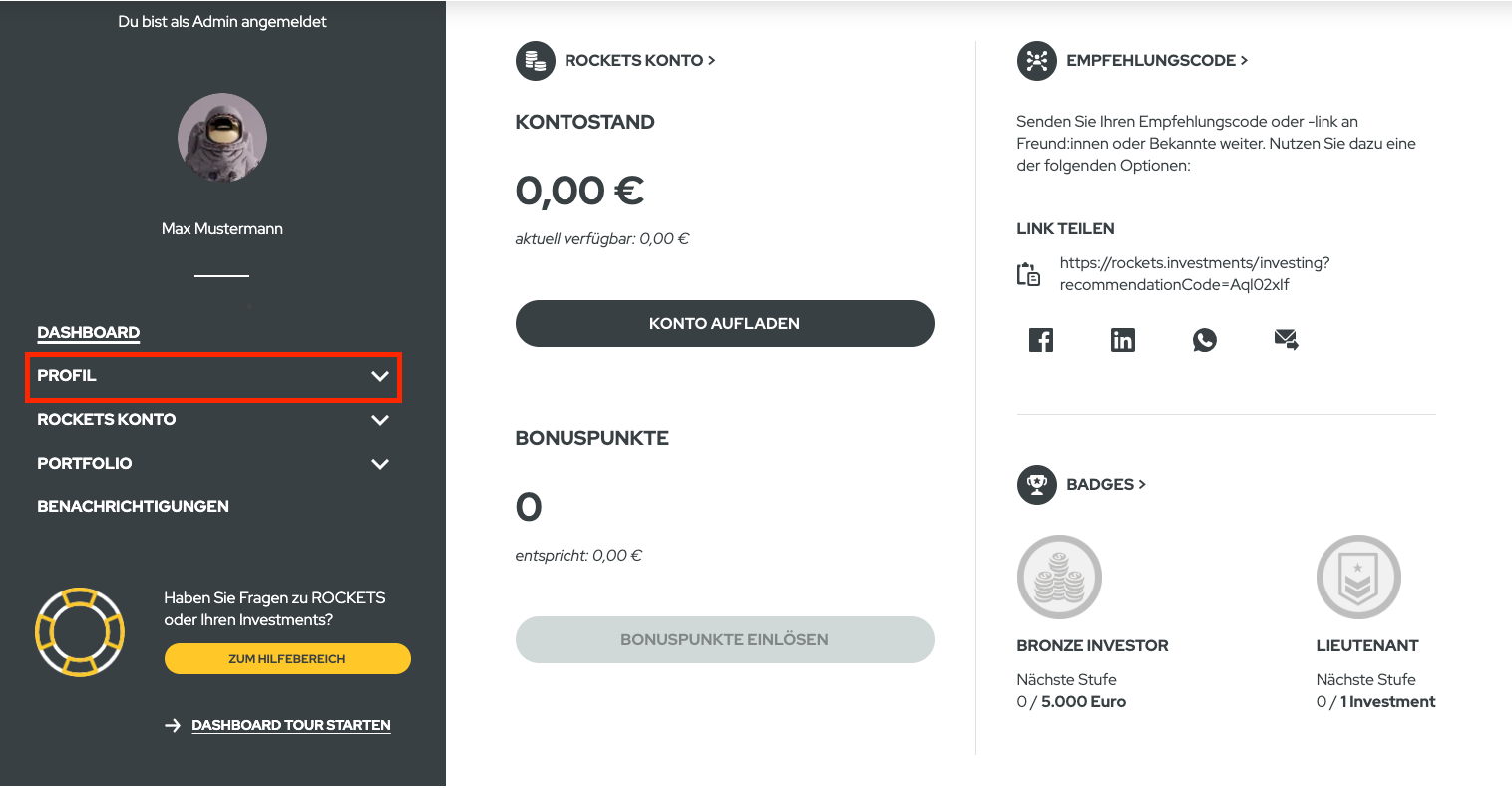This screenshot has width=1512, height=788.
Task: Click the Badges trophy icon
Action: click(1036, 485)
